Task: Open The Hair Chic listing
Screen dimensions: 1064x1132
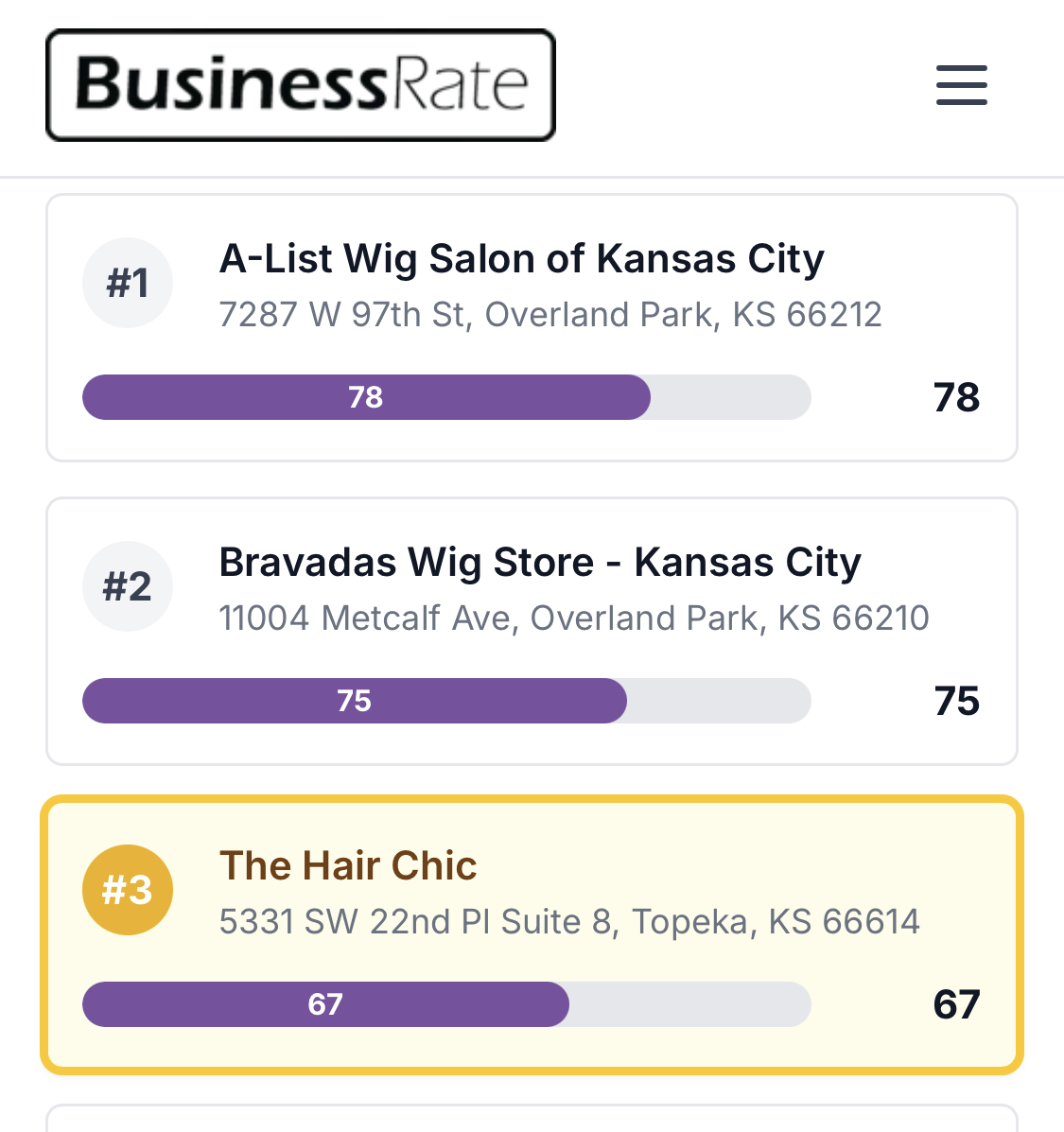Action: click(348, 866)
